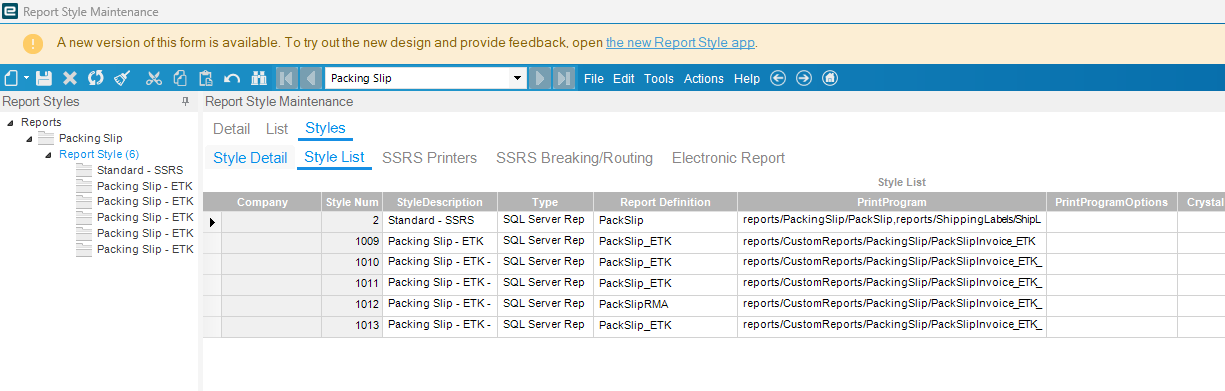Pin the Report Styles tree panel
This screenshot has width=1225, height=391.
(x=185, y=102)
